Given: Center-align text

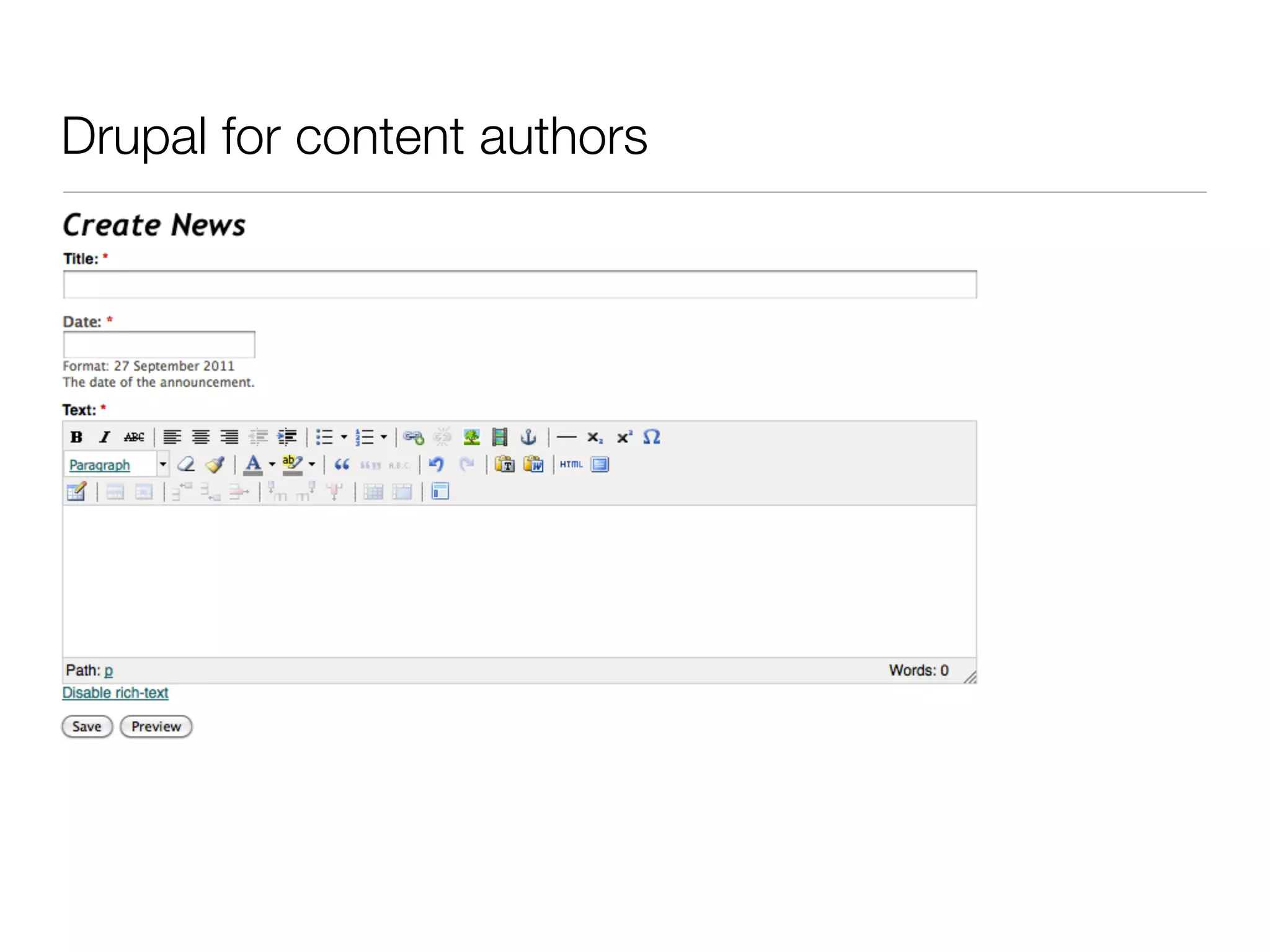Looking at the screenshot, I should point(200,437).
